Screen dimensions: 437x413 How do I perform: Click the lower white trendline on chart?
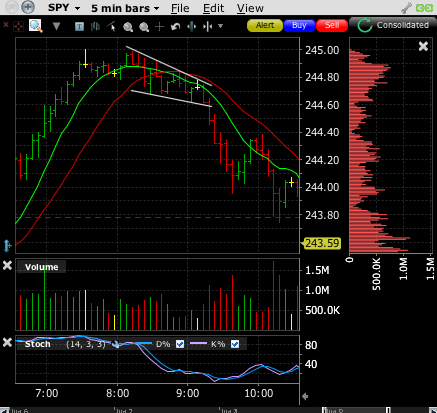click(x=171, y=98)
